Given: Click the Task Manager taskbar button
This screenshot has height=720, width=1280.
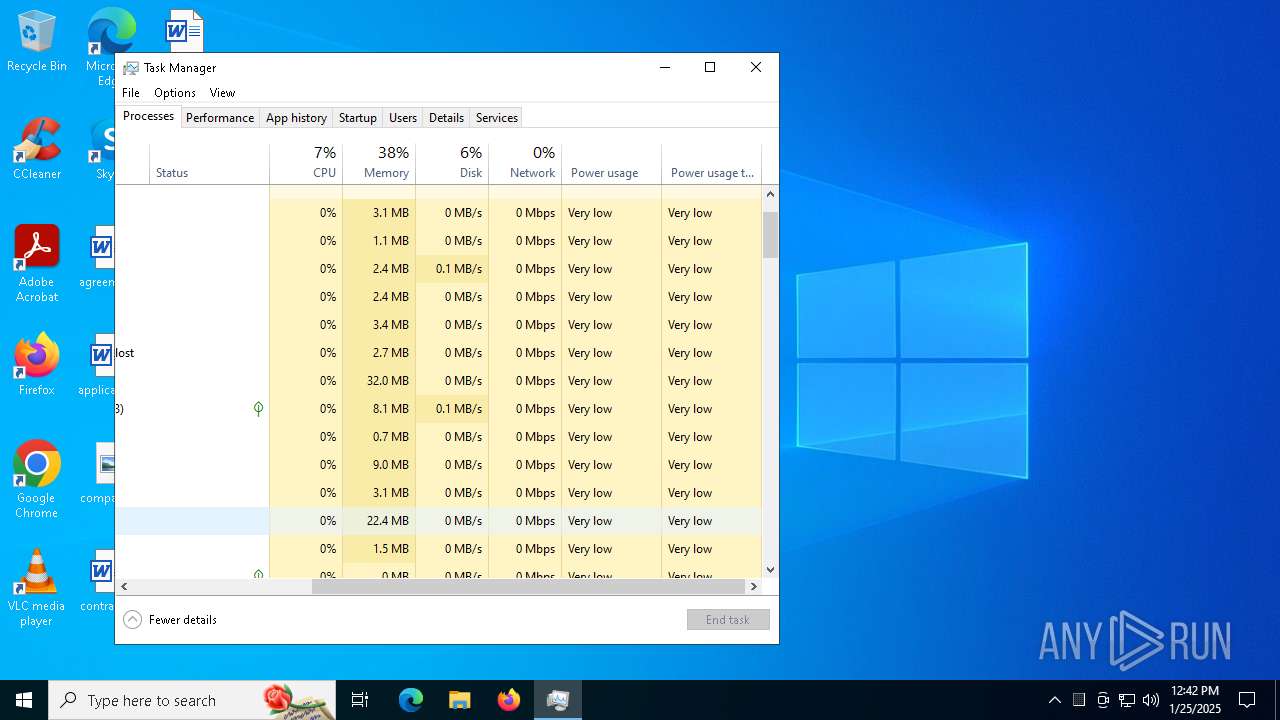Looking at the screenshot, I should (x=558, y=700).
